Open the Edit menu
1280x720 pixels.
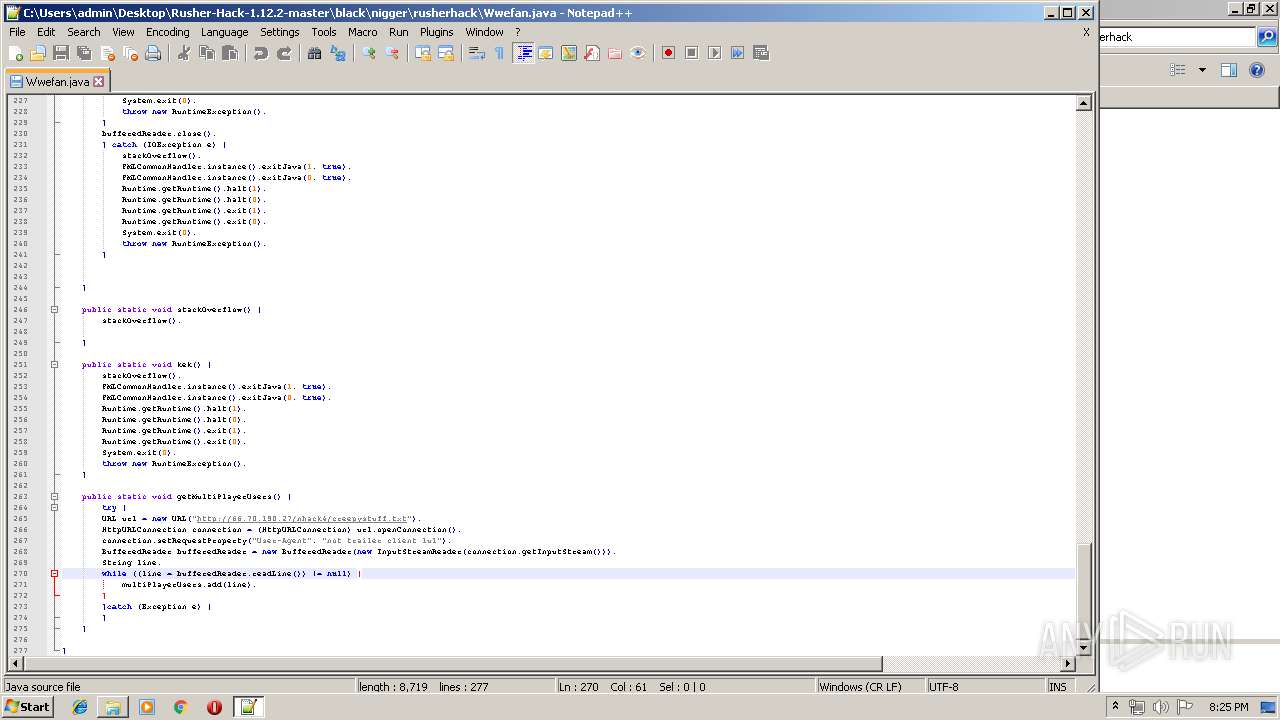pyautogui.click(x=46, y=32)
